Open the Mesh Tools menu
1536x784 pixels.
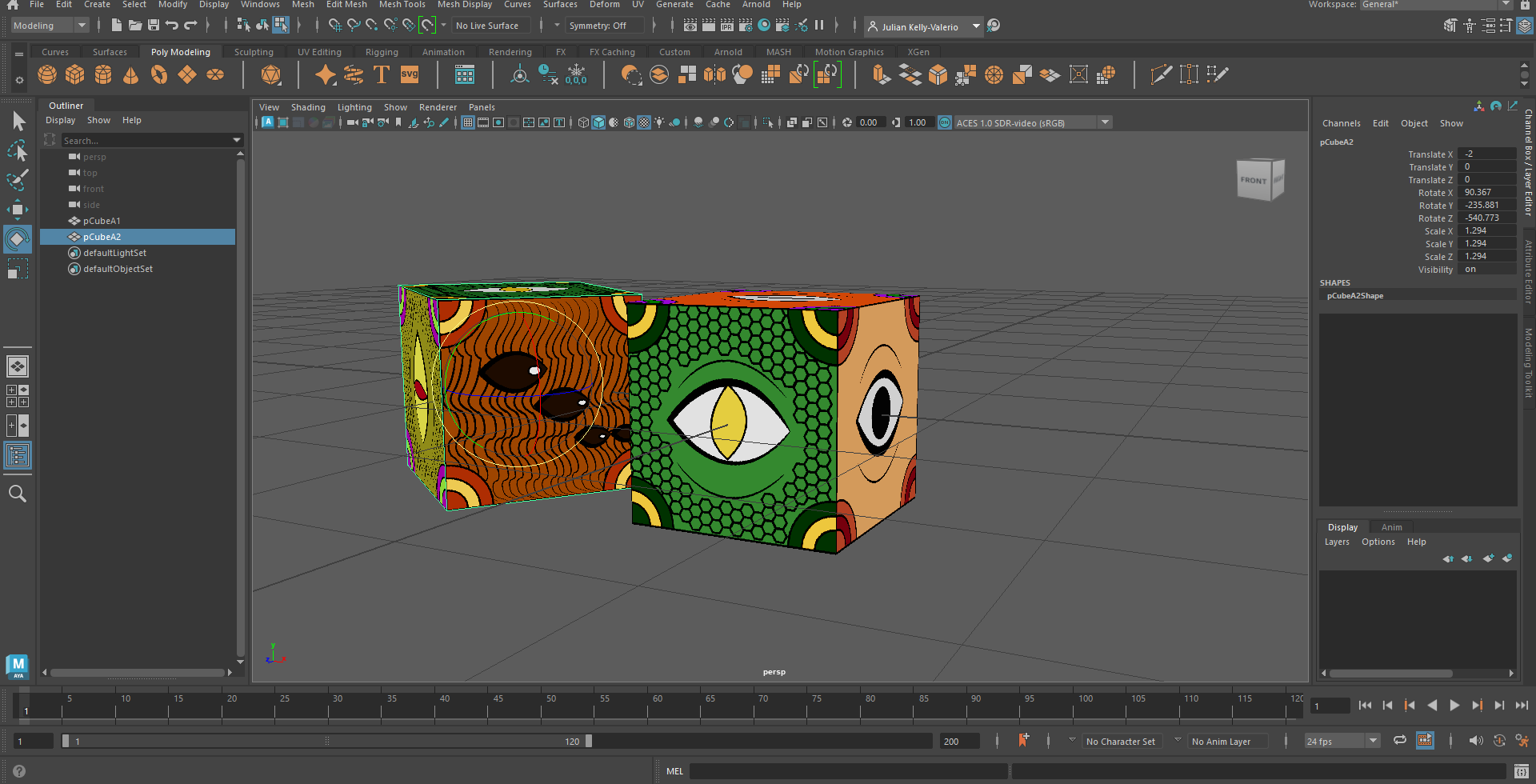coord(402,5)
